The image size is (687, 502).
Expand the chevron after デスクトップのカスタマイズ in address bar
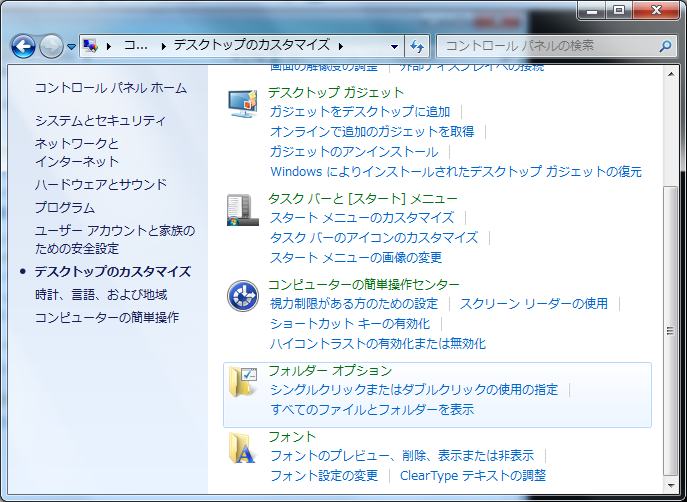pyautogui.click(x=340, y=46)
